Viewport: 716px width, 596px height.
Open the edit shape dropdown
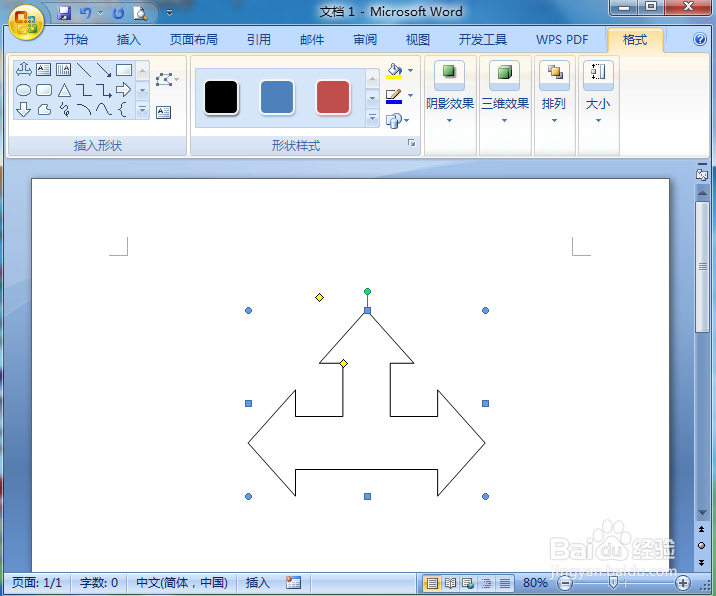click(x=167, y=80)
